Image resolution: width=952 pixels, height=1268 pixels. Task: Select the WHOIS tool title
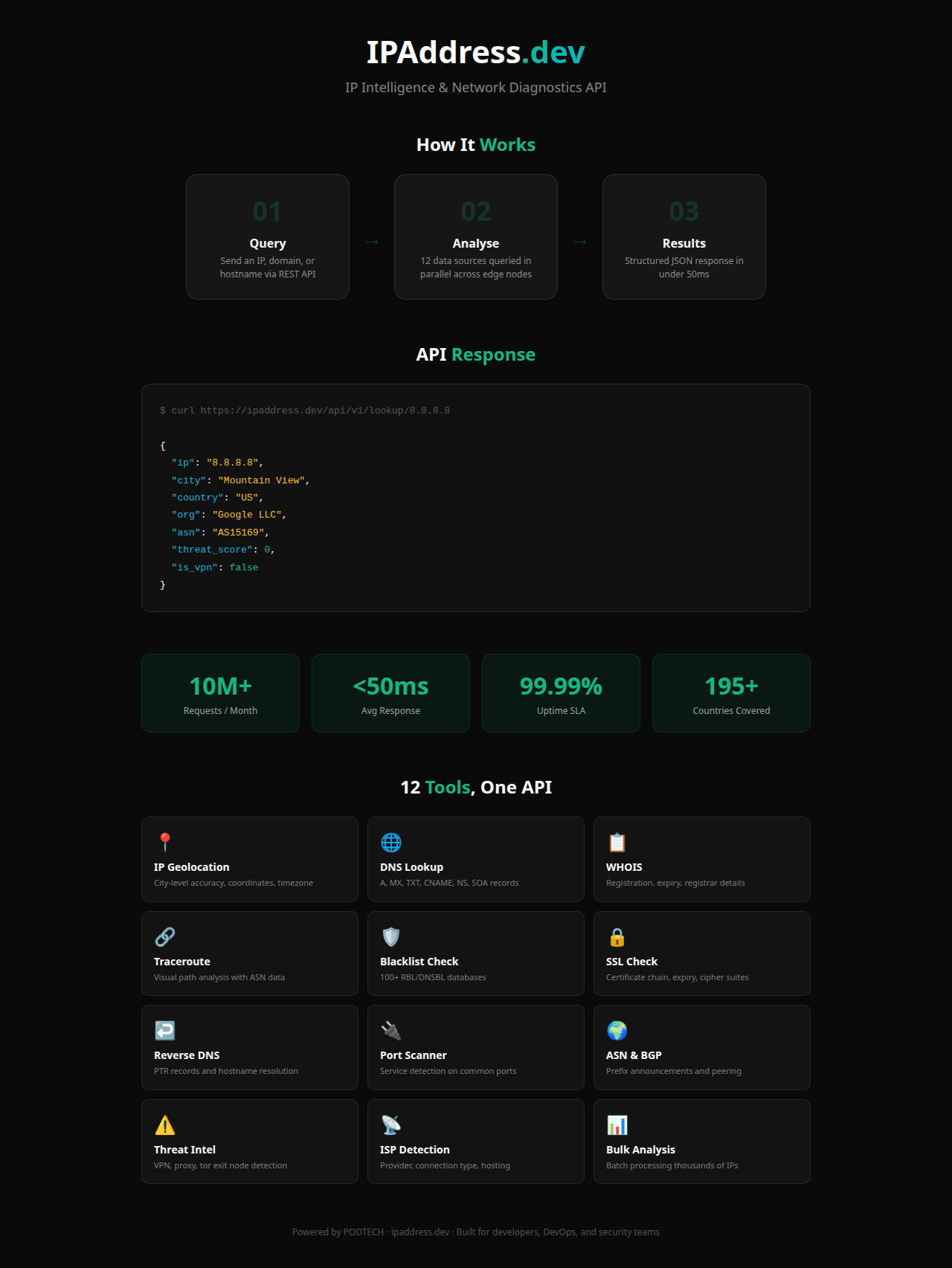click(x=624, y=867)
